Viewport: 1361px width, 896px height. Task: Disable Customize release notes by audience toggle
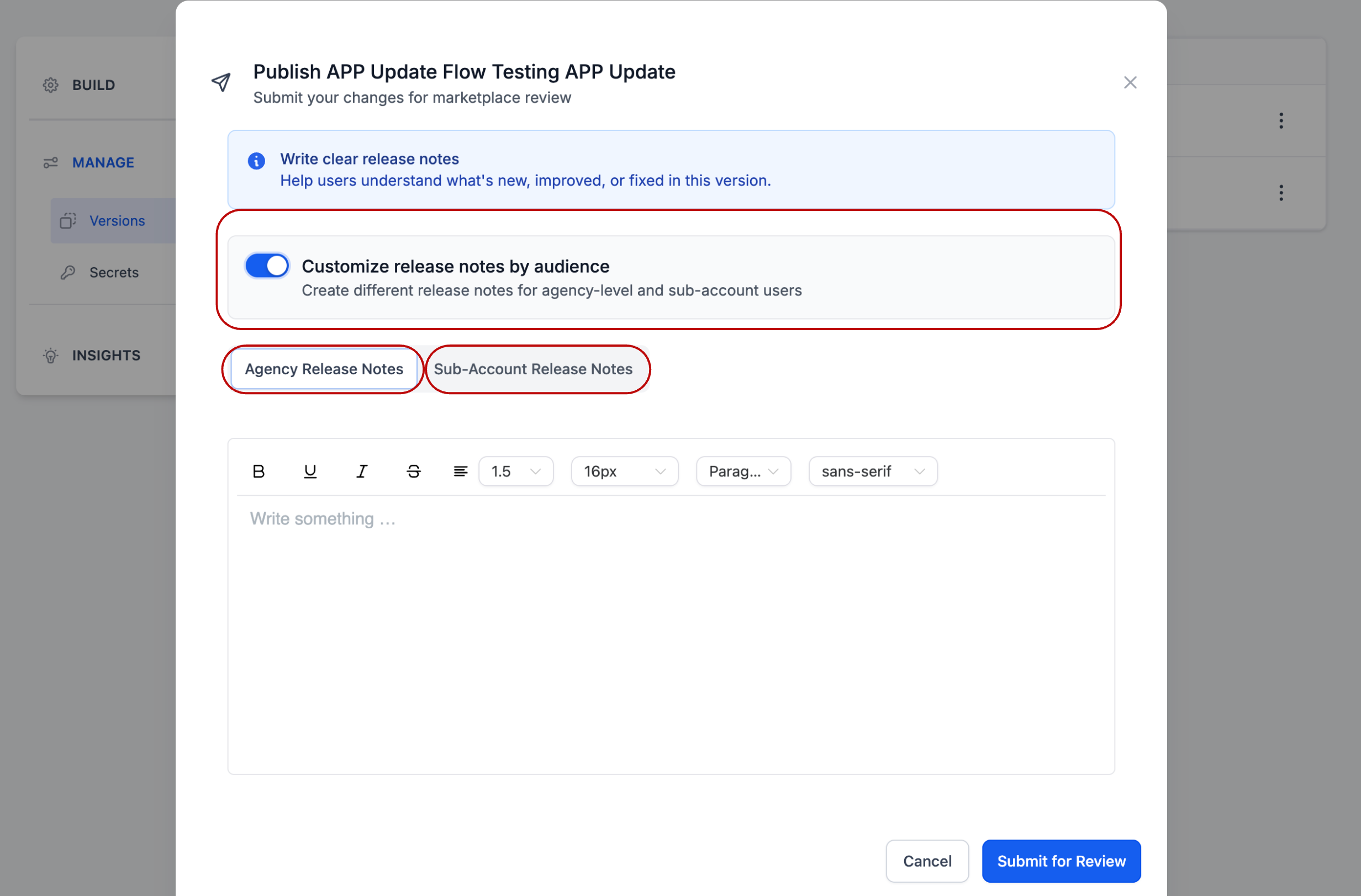(x=267, y=266)
